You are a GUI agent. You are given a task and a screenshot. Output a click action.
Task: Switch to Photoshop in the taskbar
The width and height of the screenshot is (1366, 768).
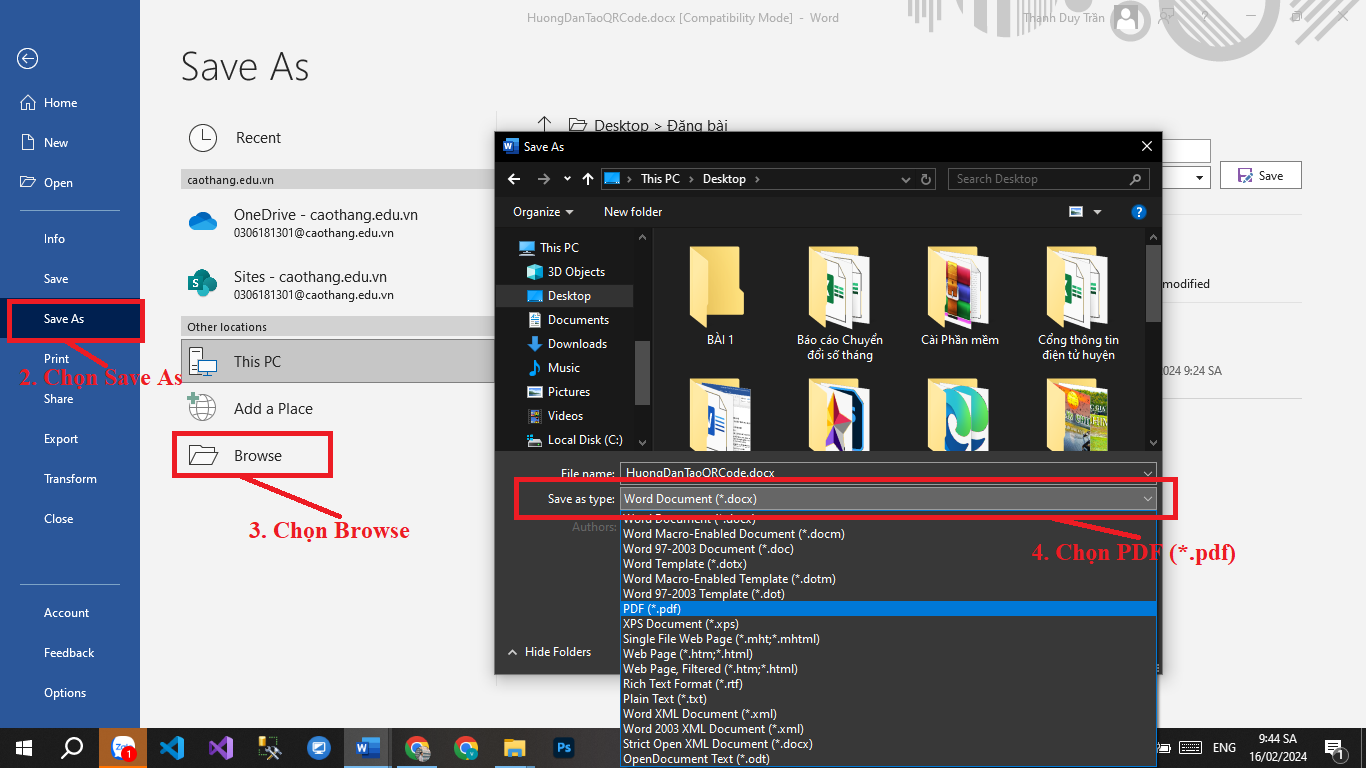(563, 748)
